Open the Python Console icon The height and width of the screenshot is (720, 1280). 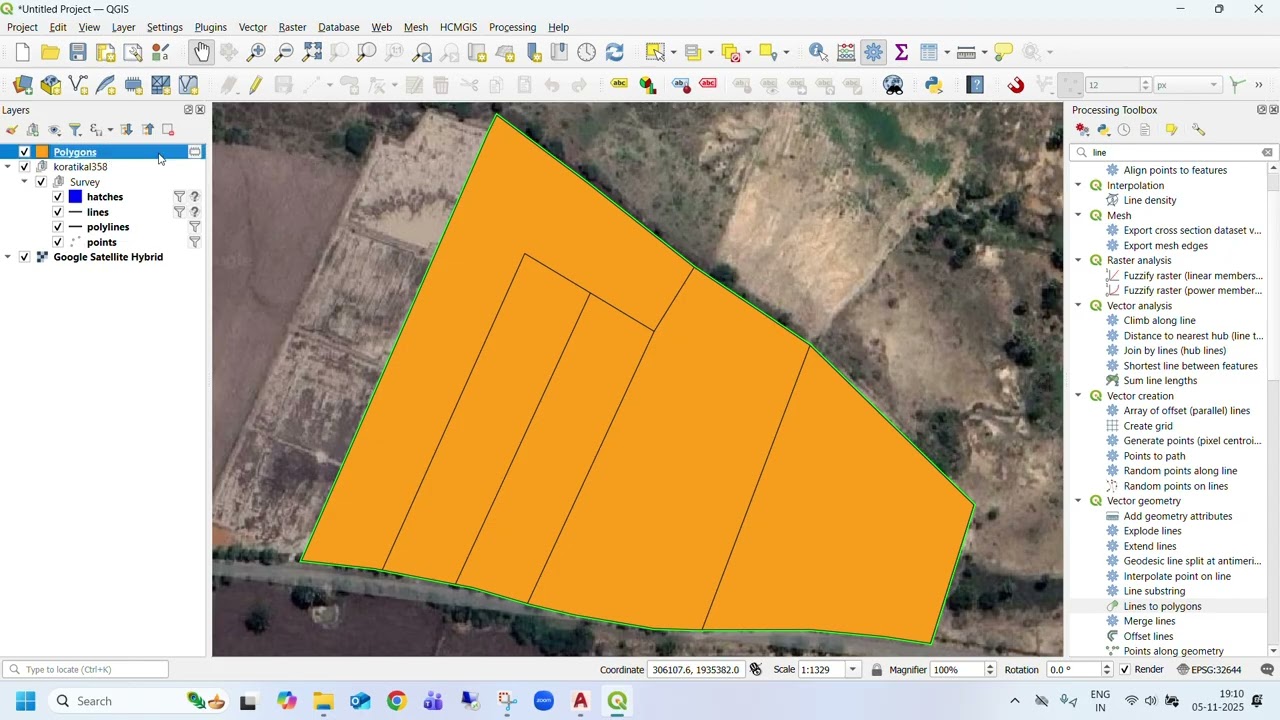pyautogui.click(x=934, y=85)
